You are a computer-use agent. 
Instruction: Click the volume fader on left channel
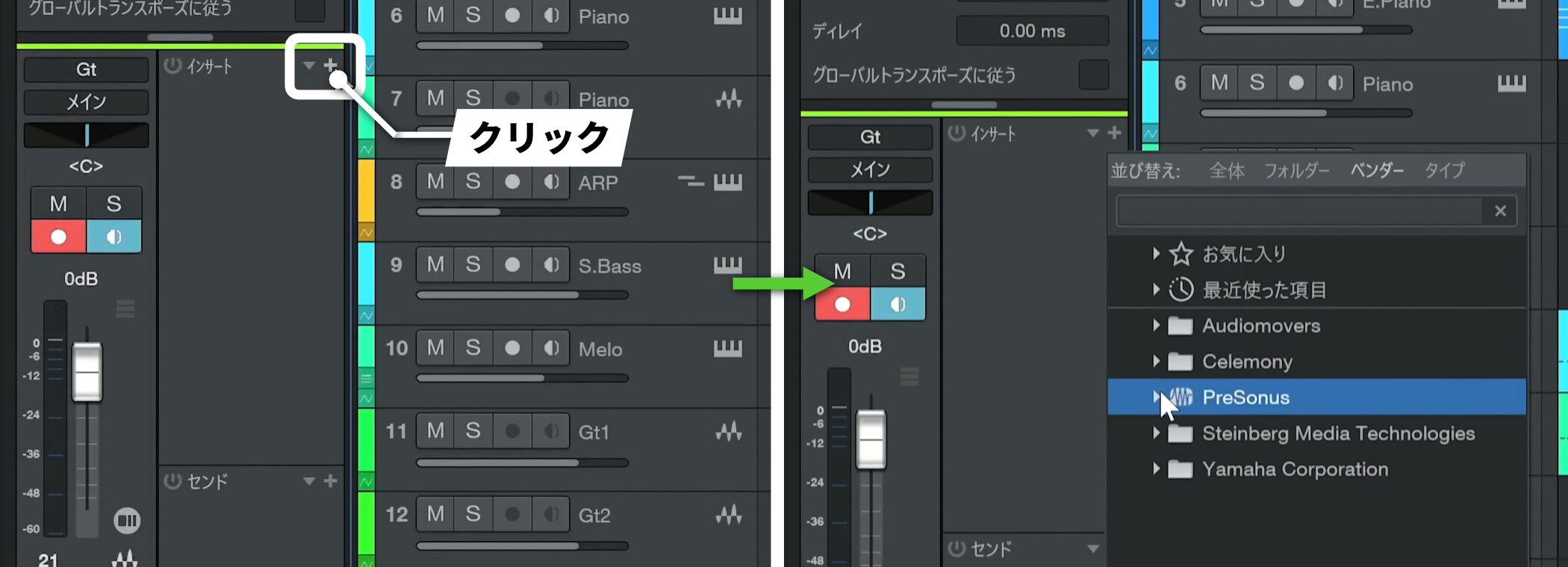(x=87, y=372)
